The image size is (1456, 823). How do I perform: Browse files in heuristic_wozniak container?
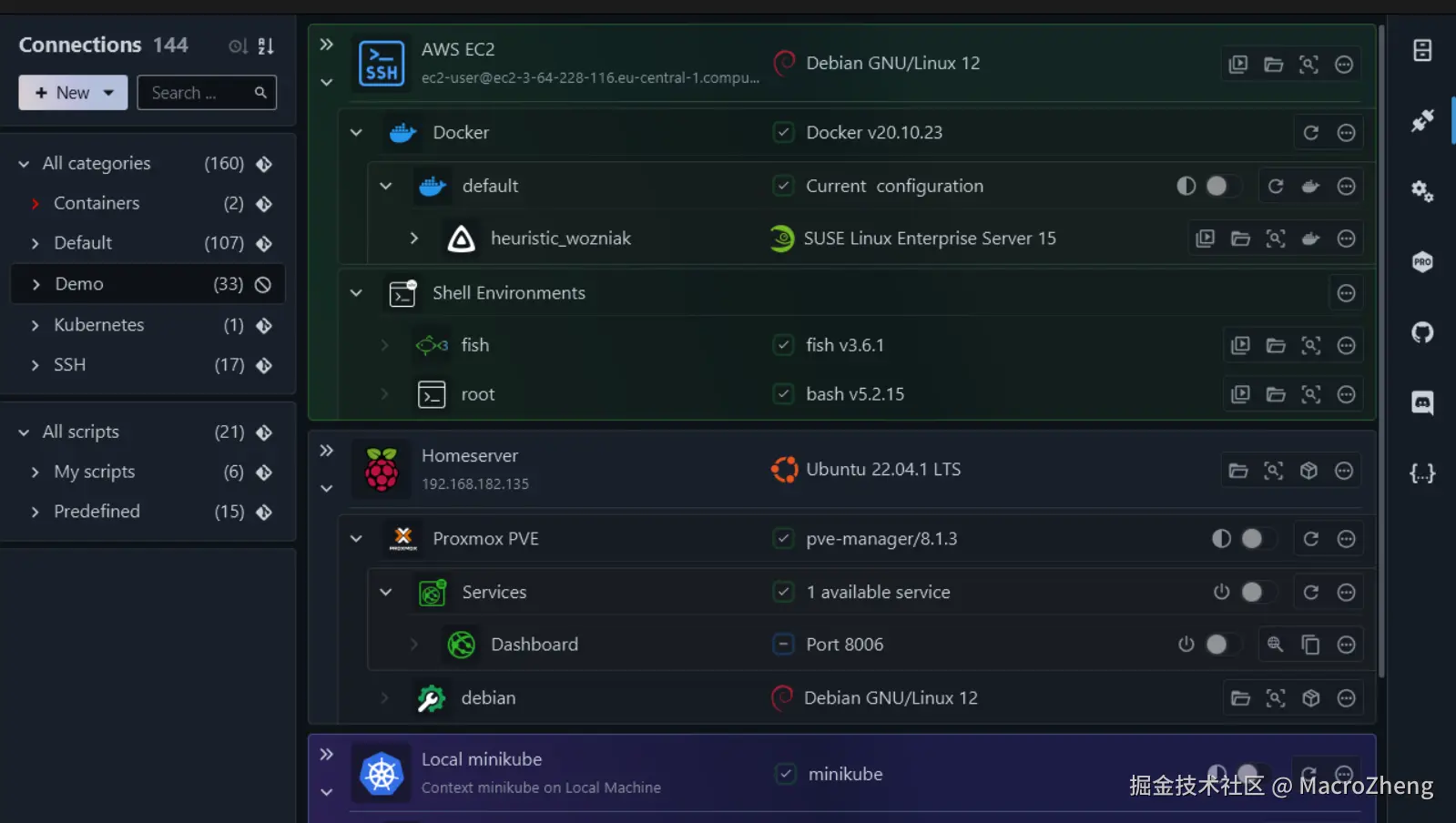click(x=1240, y=239)
